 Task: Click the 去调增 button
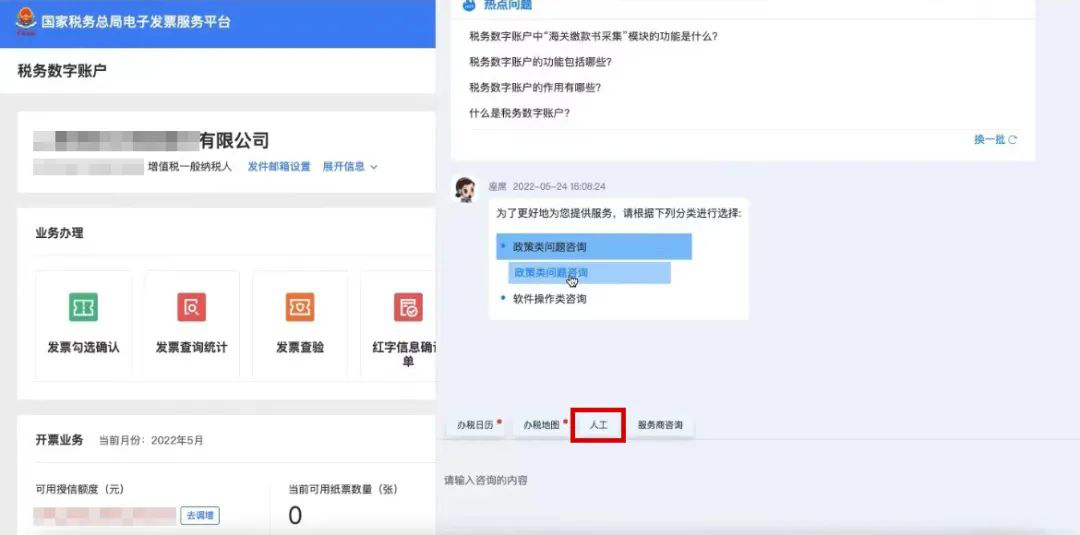200,515
